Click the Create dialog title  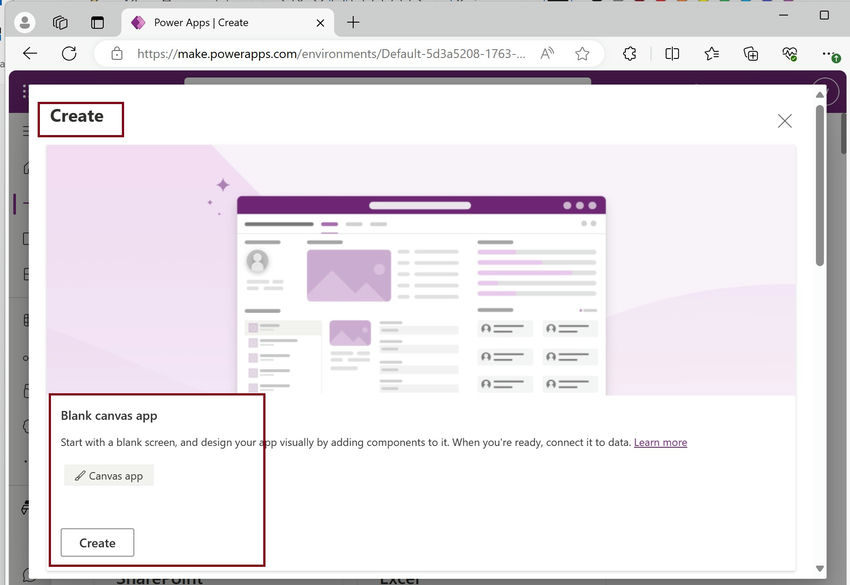[76, 116]
